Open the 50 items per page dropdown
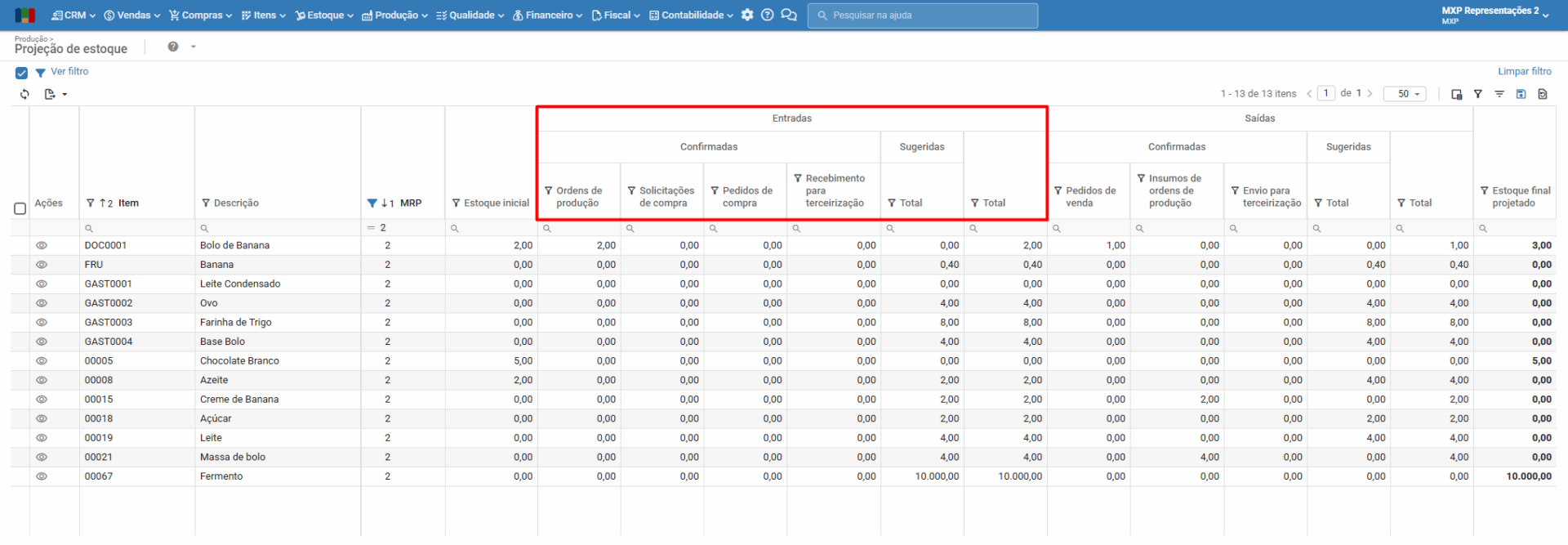 pyautogui.click(x=1405, y=94)
